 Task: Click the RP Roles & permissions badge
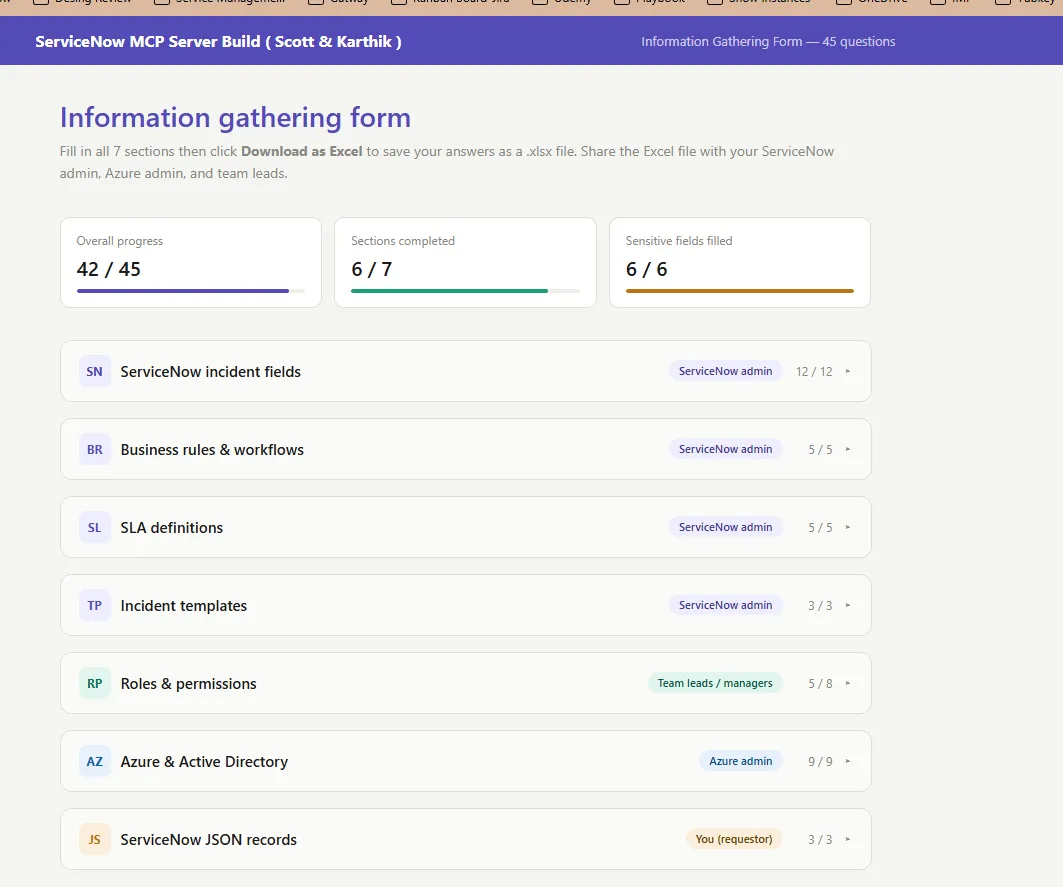point(94,684)
